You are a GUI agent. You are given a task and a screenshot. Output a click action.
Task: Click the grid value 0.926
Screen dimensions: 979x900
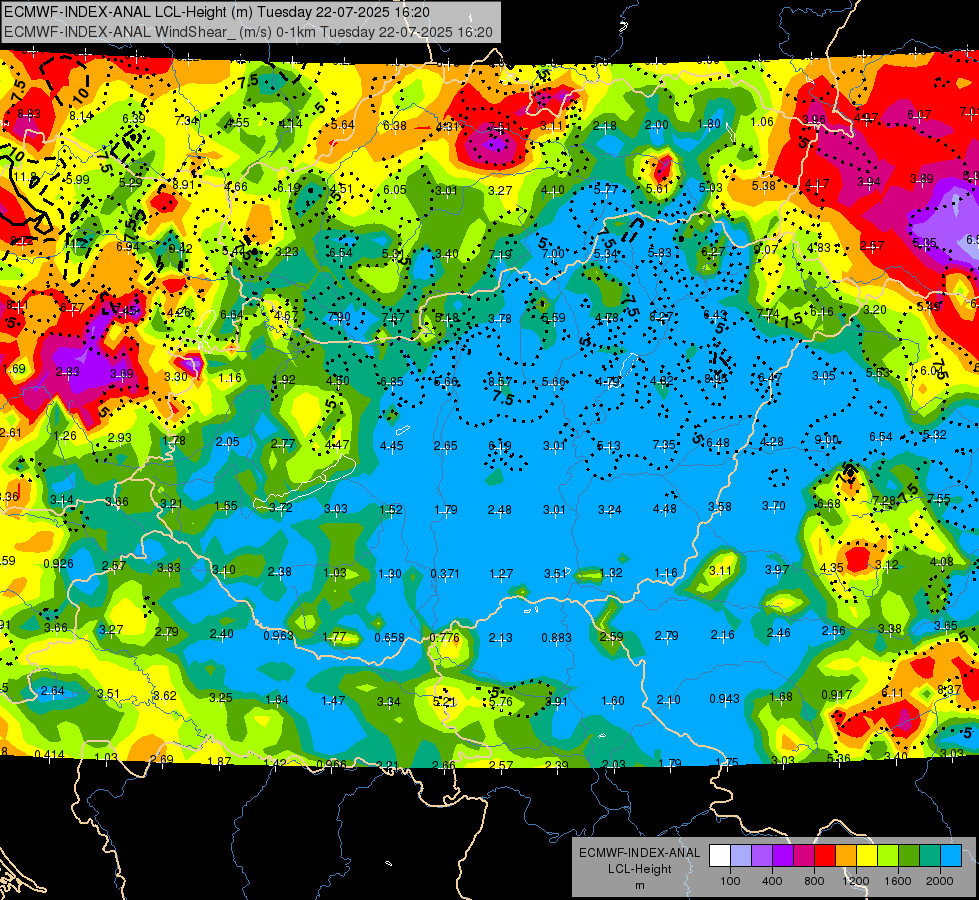[58, 564]
